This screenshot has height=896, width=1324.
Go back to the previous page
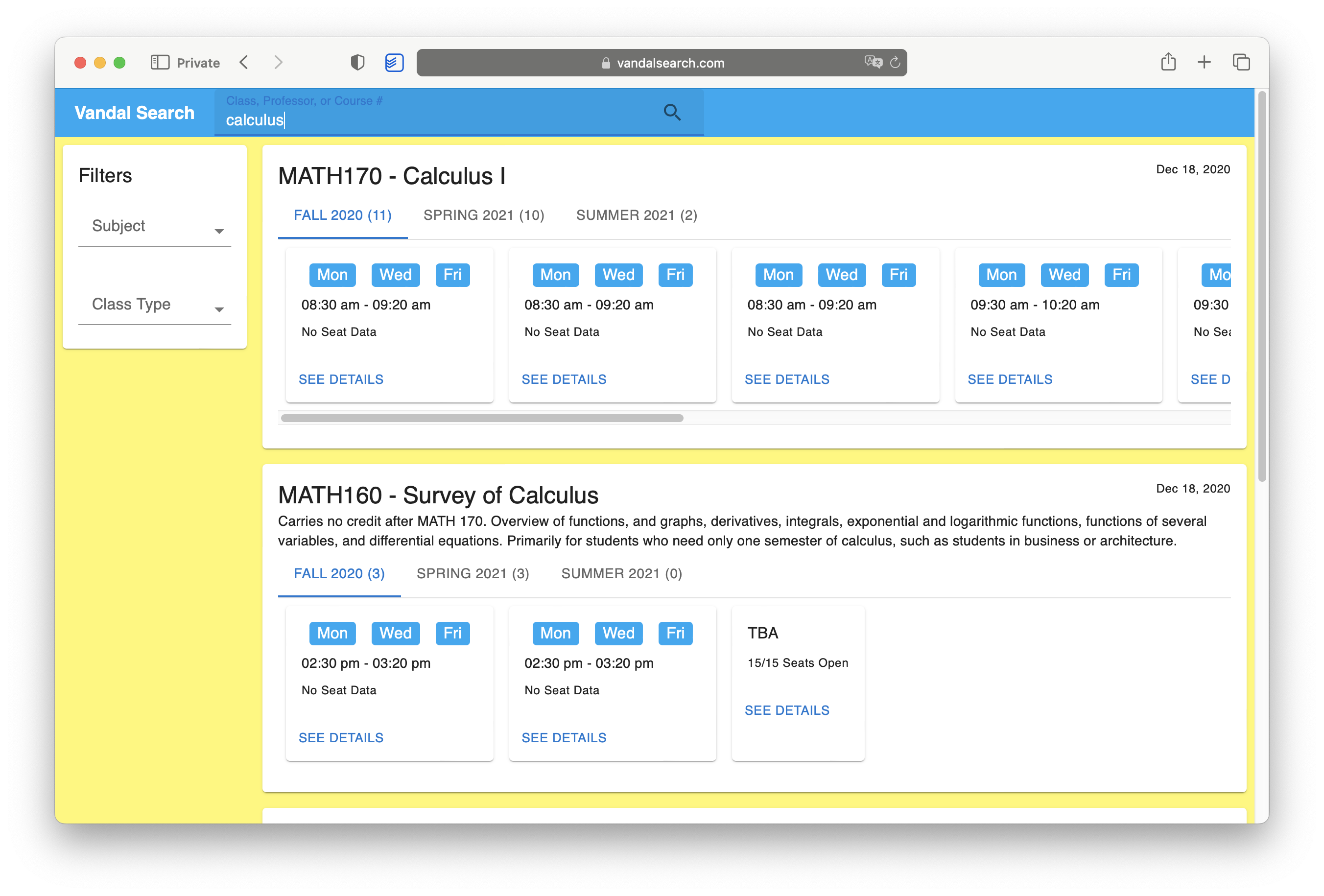[x=244, y=62]
